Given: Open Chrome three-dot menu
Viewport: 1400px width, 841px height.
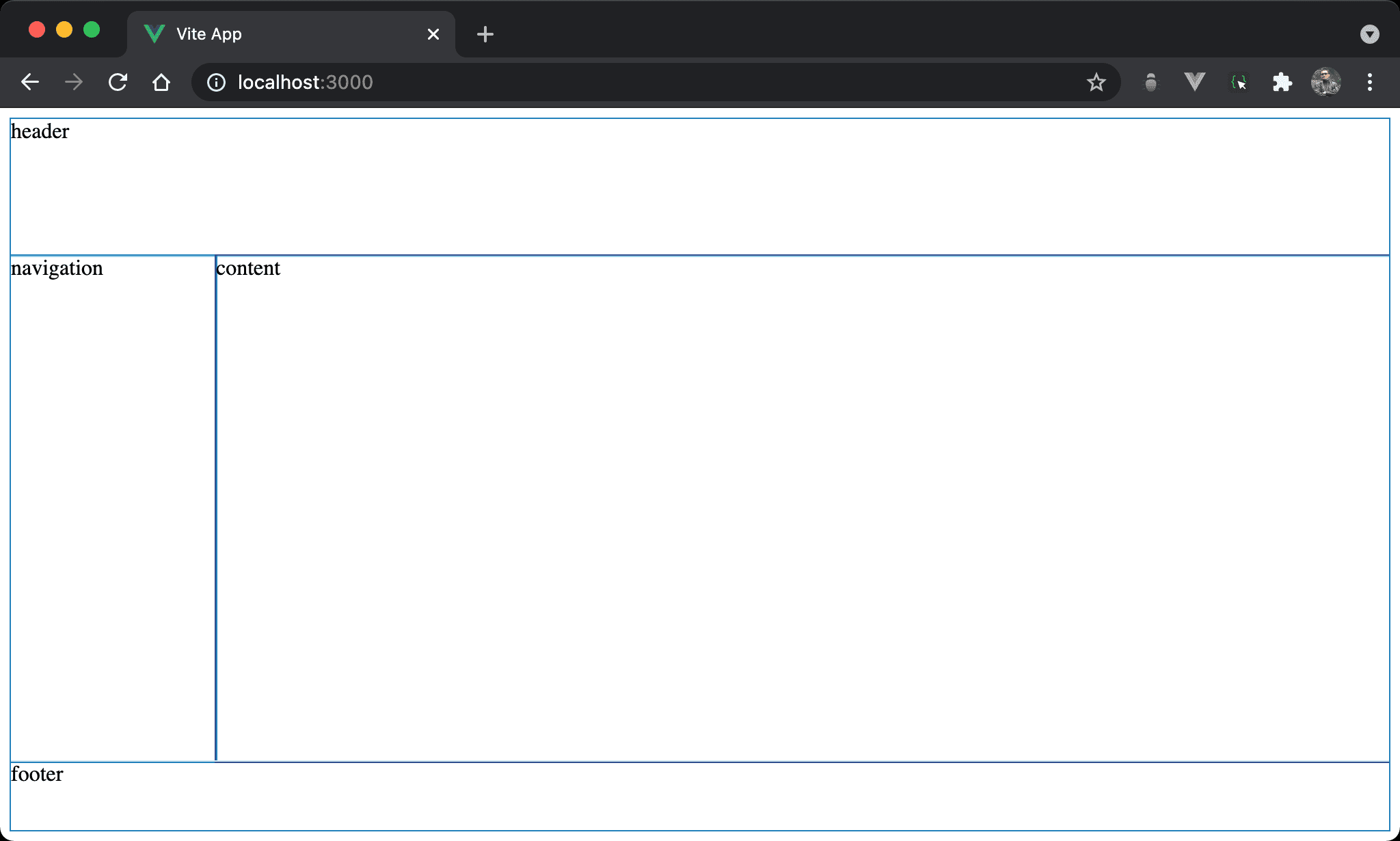Looking at the screenshot, I should coord(1369,82).
